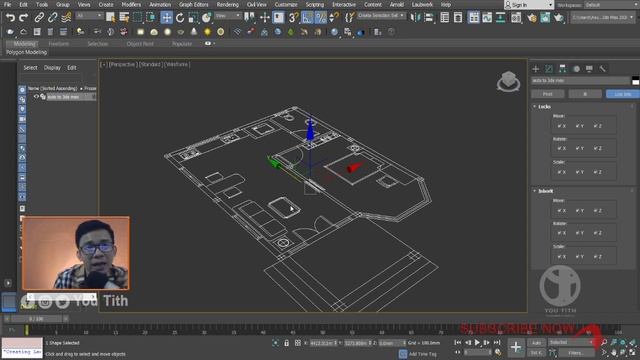Toggle the 3D Snaps icon

(x=293, y=18)
